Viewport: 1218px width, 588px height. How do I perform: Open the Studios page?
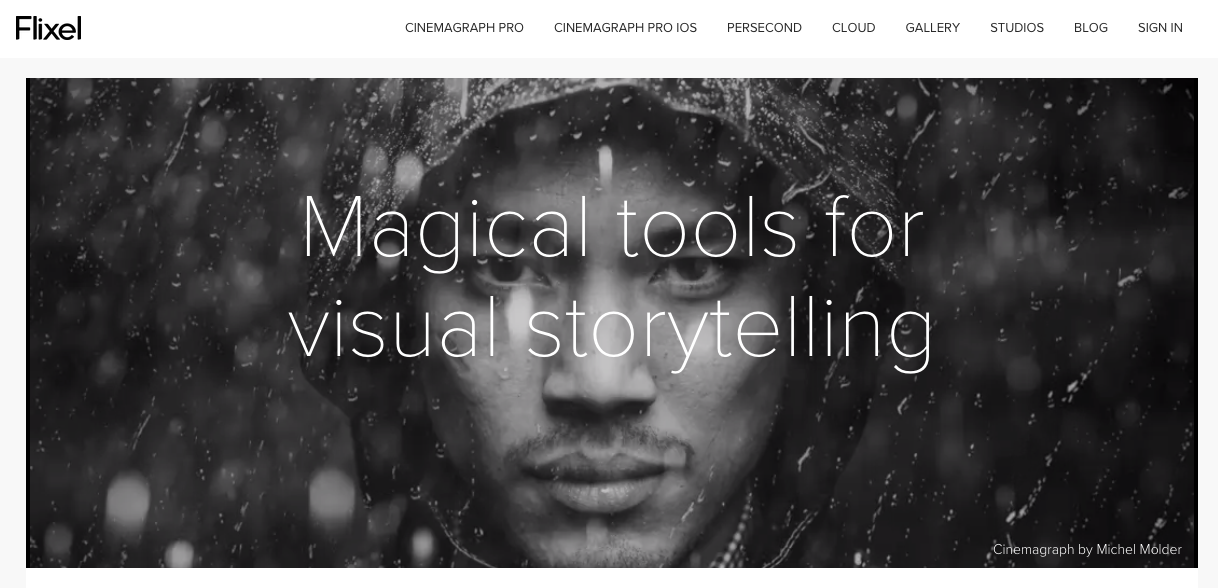click(1016, 28)
